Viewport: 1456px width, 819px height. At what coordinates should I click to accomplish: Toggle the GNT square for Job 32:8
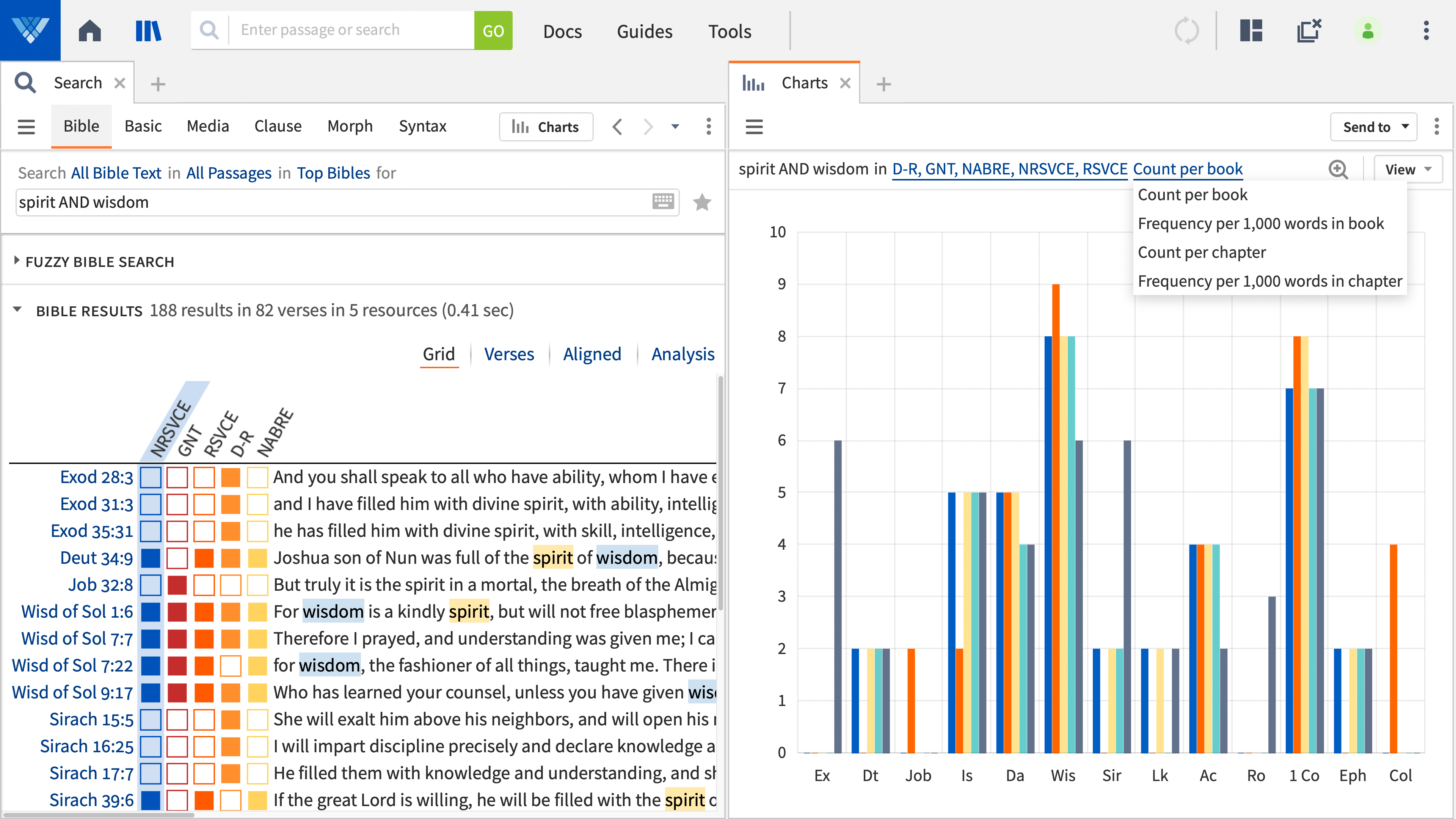(x=177, y=585)
